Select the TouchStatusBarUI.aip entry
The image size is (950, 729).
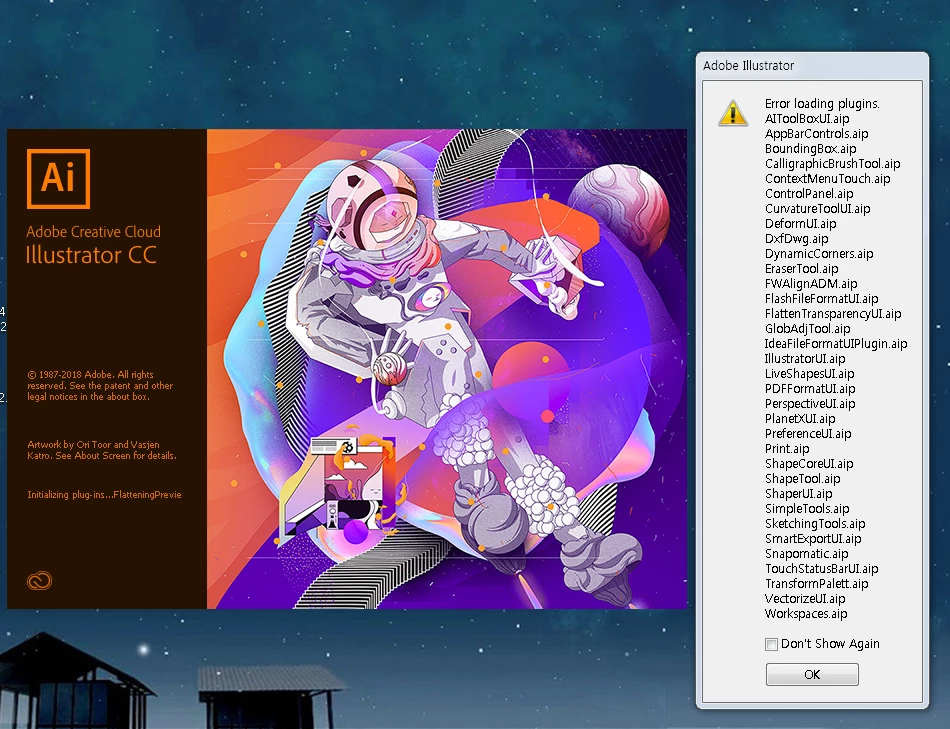(x=822, y=568)
